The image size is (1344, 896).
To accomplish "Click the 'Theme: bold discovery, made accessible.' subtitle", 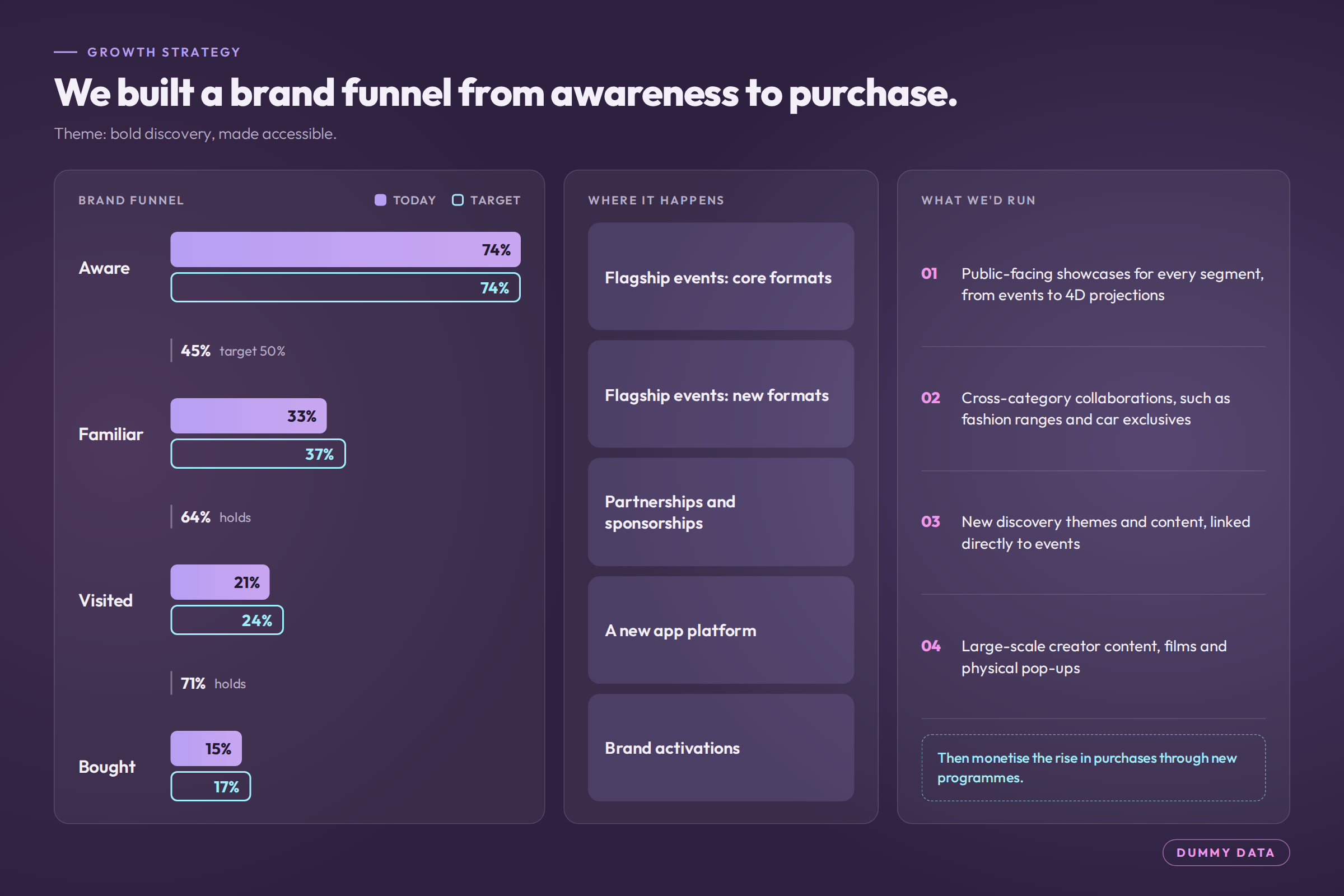I will pyautogui.click(x=195, y=134).
